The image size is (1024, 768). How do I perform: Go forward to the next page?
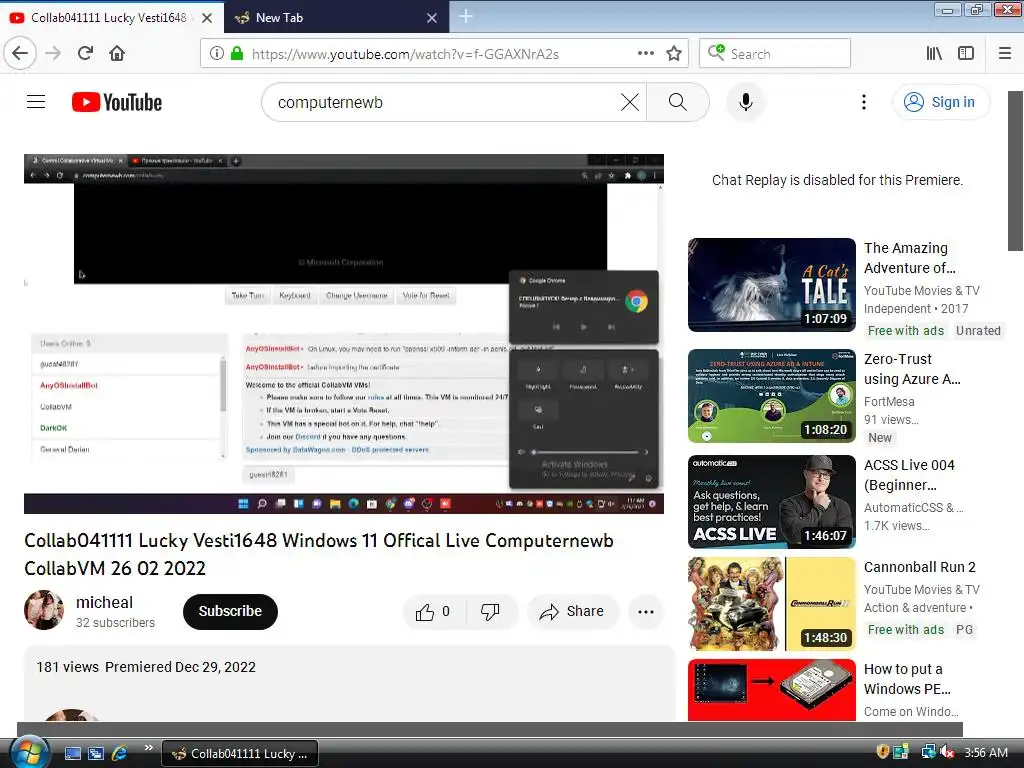[x=53, y=53]
